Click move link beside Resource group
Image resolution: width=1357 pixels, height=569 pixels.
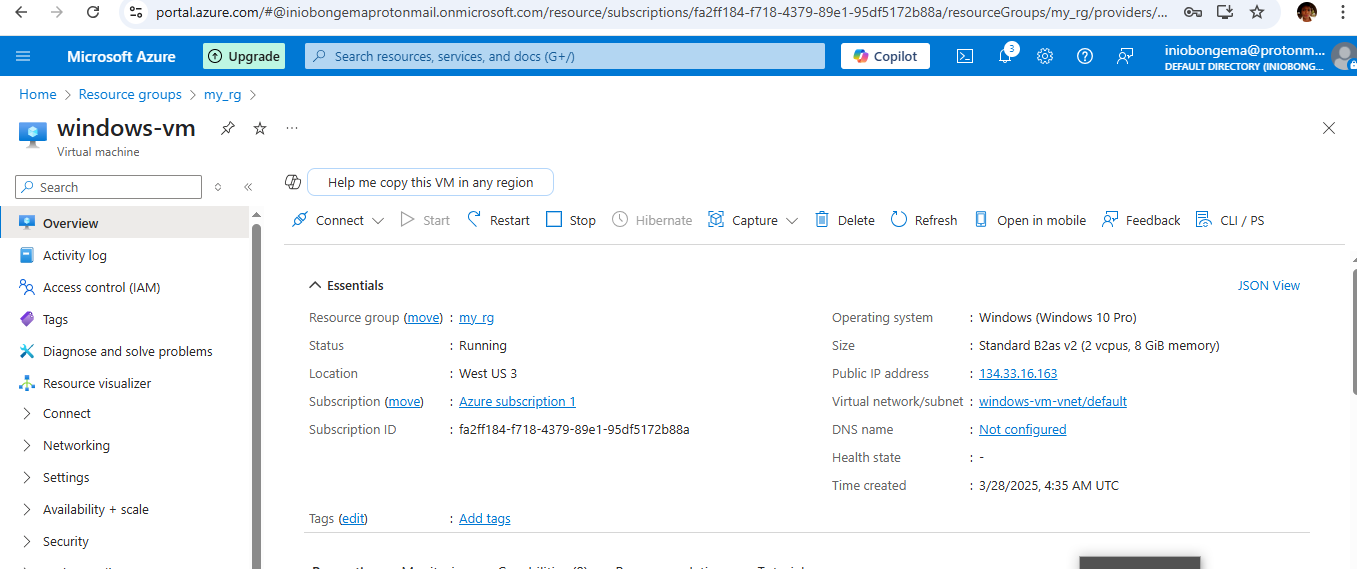[x=423, y=317]
